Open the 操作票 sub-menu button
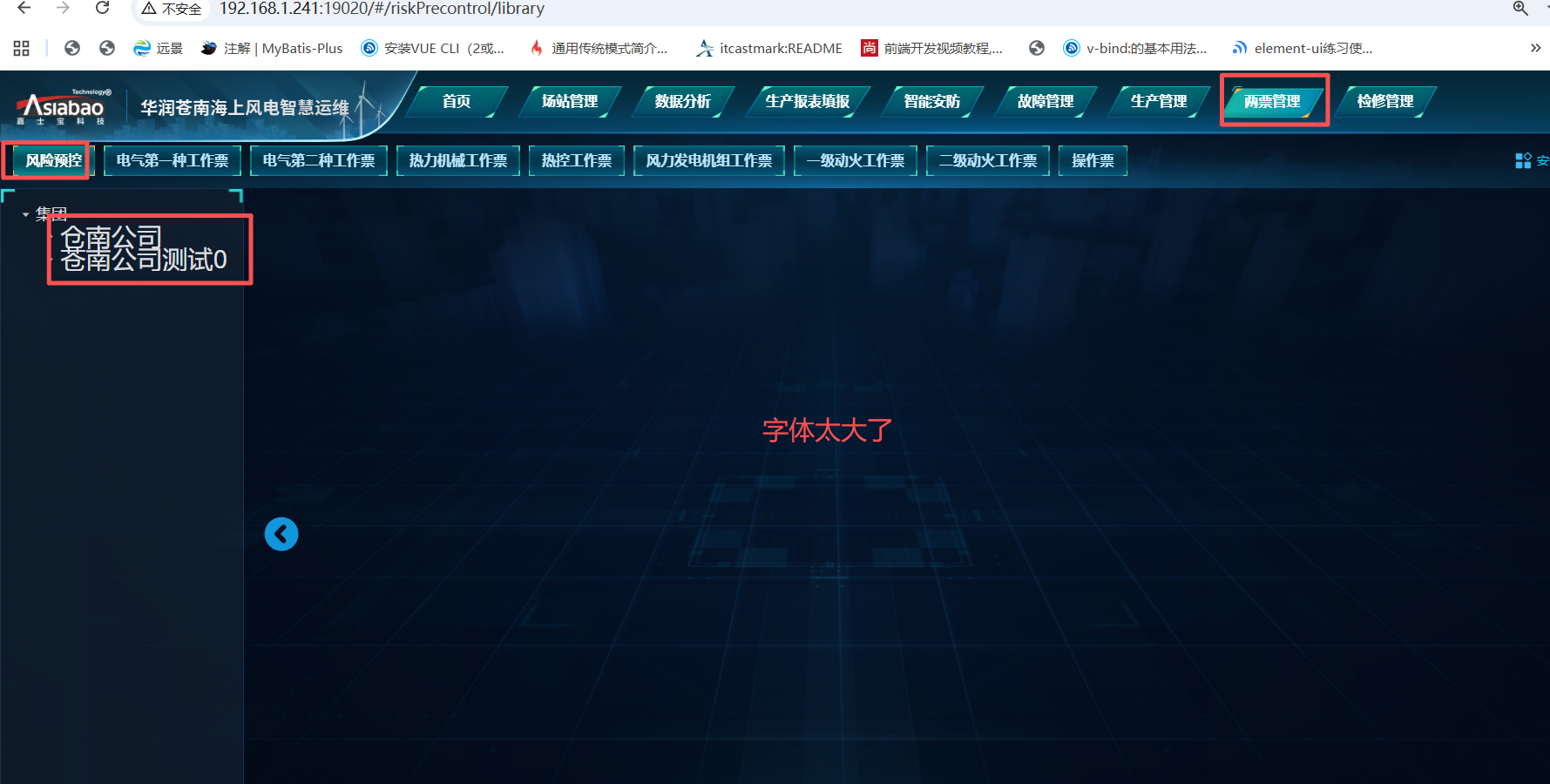The height and width of the screenshot is (784, 1550). coord(1092,160)
